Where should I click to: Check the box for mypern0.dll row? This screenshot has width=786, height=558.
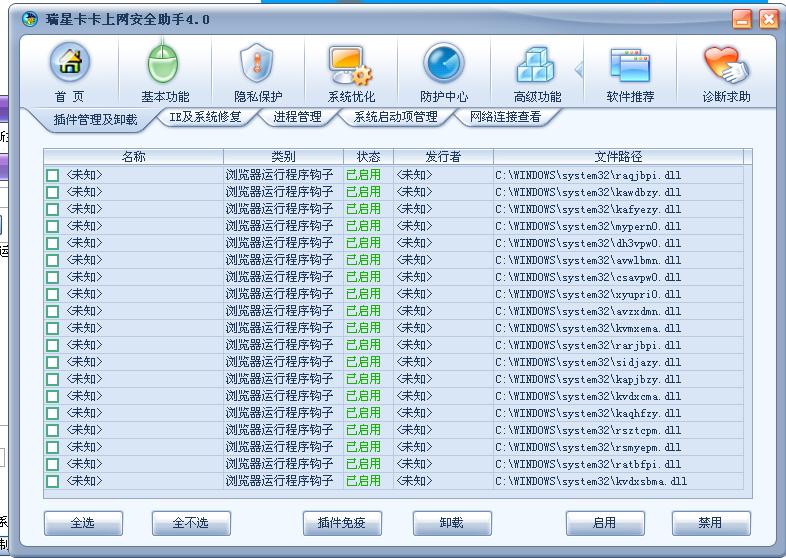(52, 226)
